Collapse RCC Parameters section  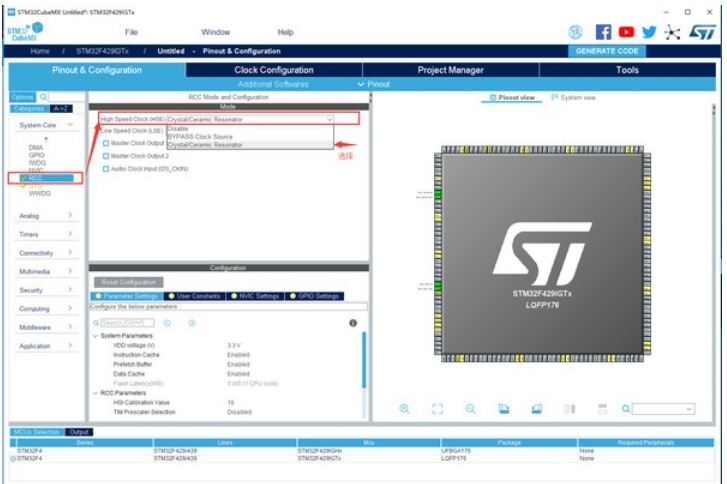pos(96,393)
